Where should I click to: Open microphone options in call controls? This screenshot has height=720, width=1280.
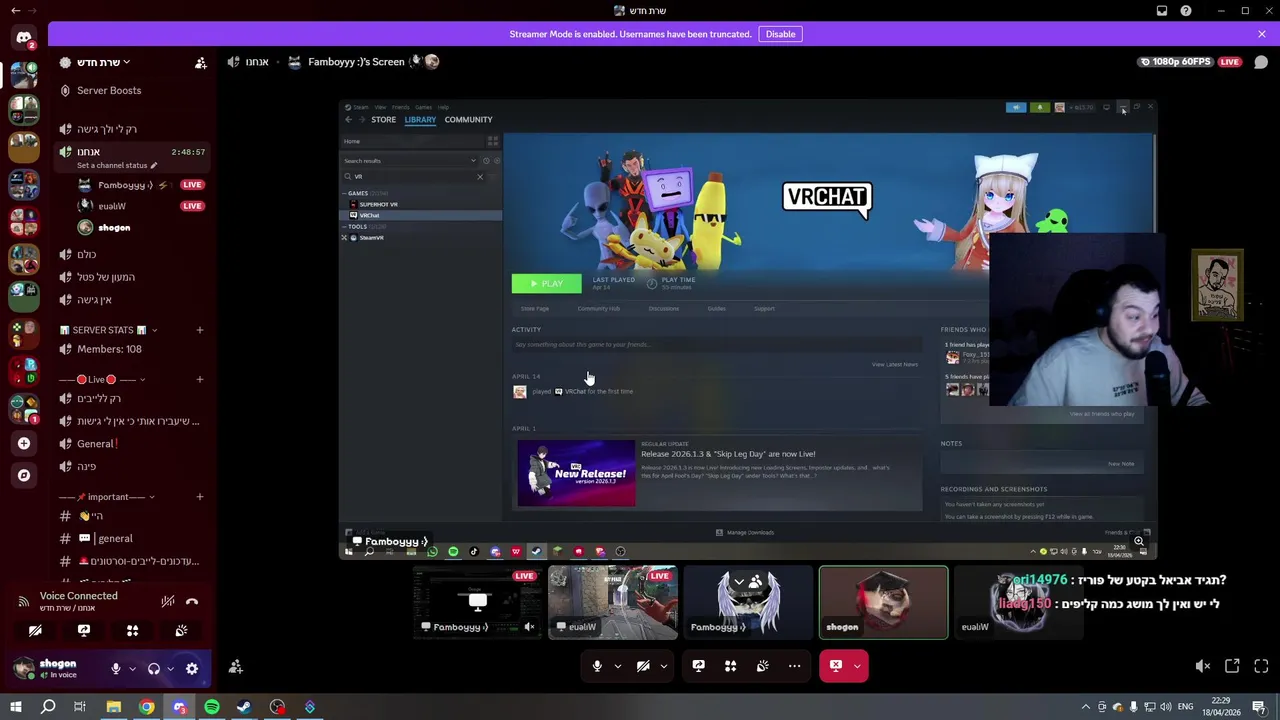point(617,666)
